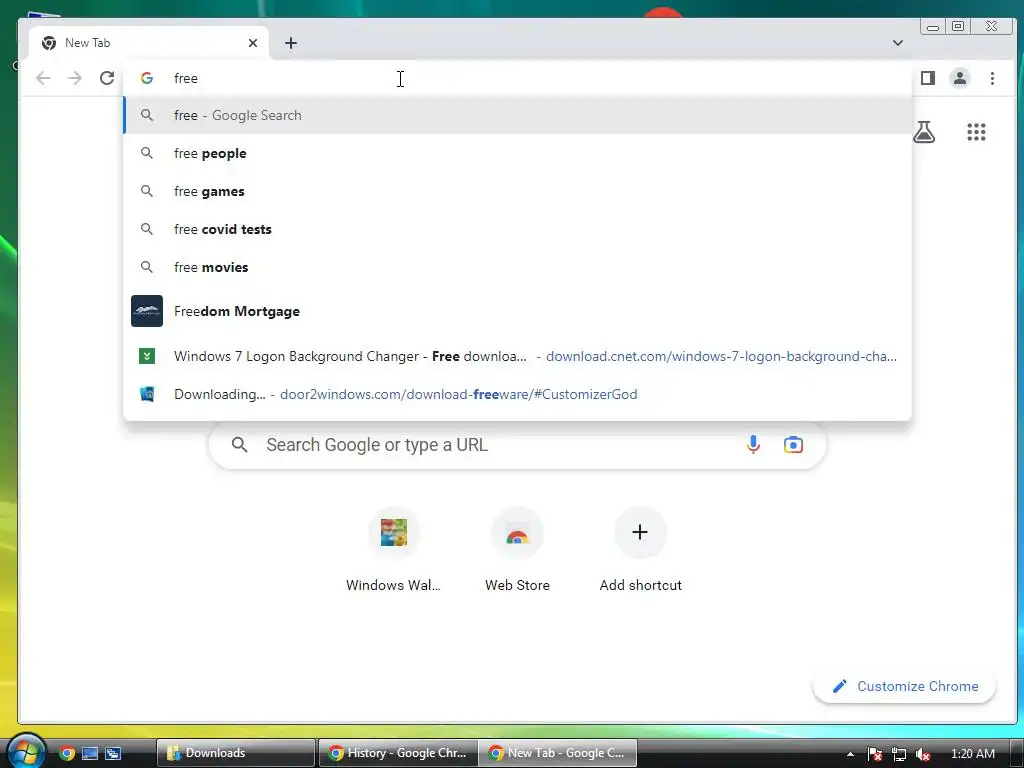The image size is (1024, 768).
Task: Search by image with the camera icon
Action: coord(793,445)
